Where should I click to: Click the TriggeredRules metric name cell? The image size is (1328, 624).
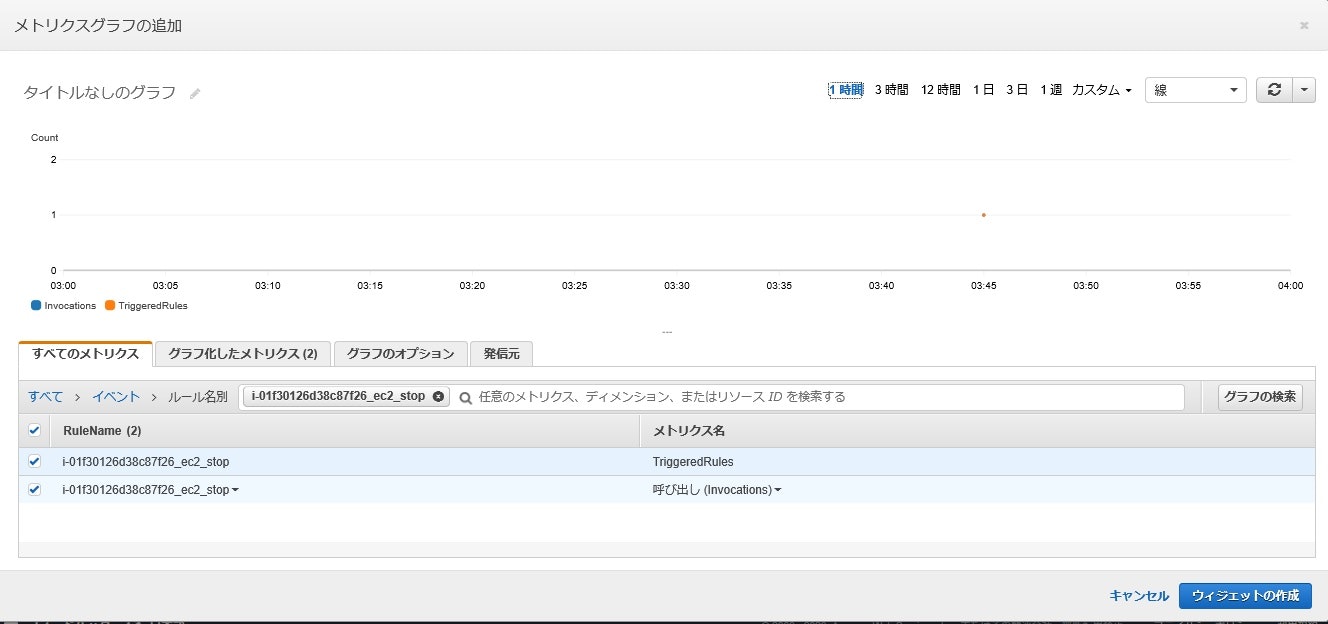pos(693,462)
